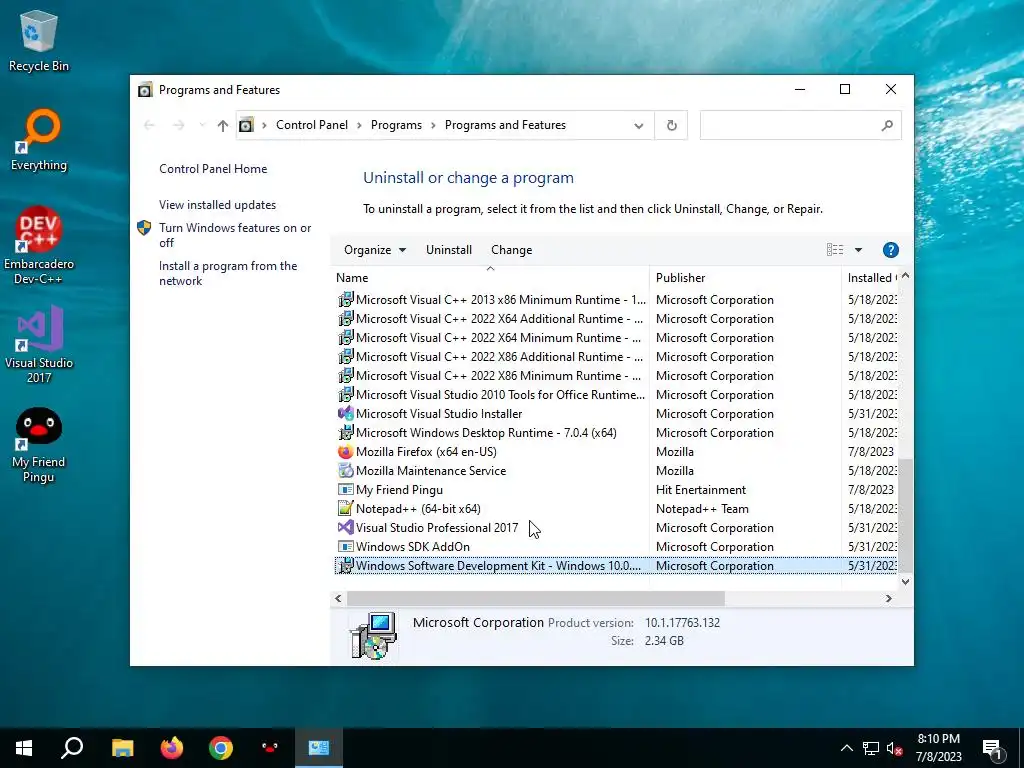Launch the Everything search desktop shortcut
Viewport: 1024px width, 768px height.
pyautogui.click(x=39, y=140)
